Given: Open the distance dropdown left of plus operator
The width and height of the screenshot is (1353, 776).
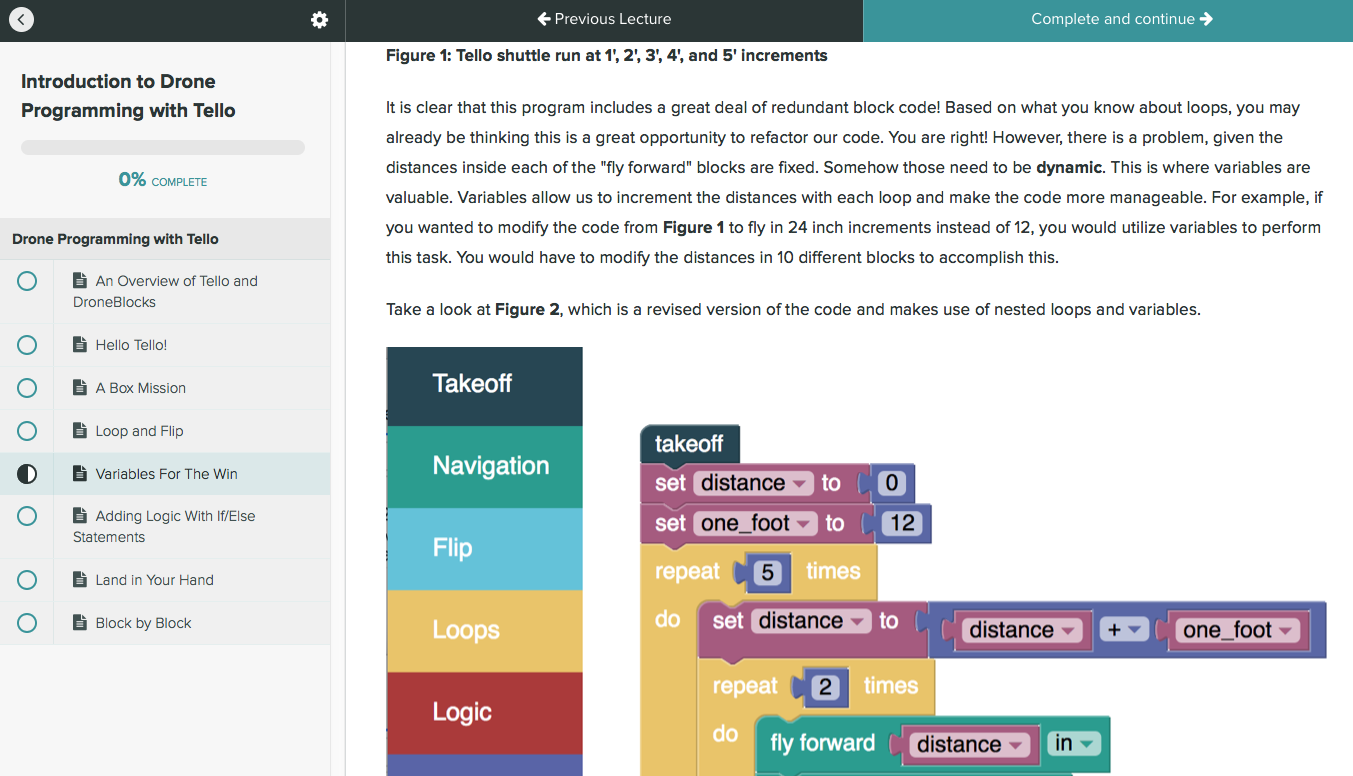Looking at the screenshot, I should [1022, 630].
